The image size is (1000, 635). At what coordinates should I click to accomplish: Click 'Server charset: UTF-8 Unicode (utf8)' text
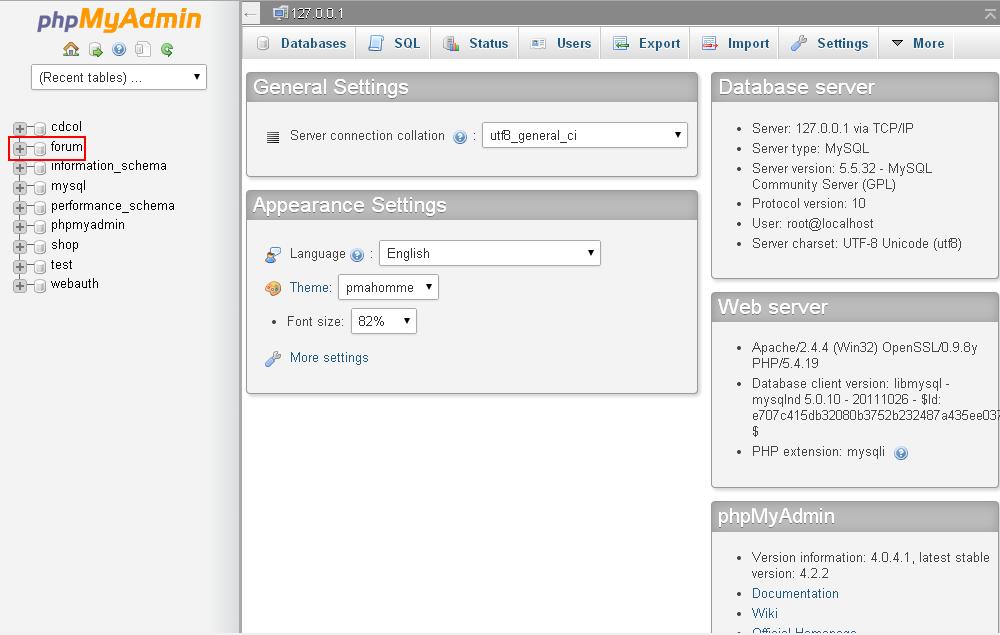(857, 244)
